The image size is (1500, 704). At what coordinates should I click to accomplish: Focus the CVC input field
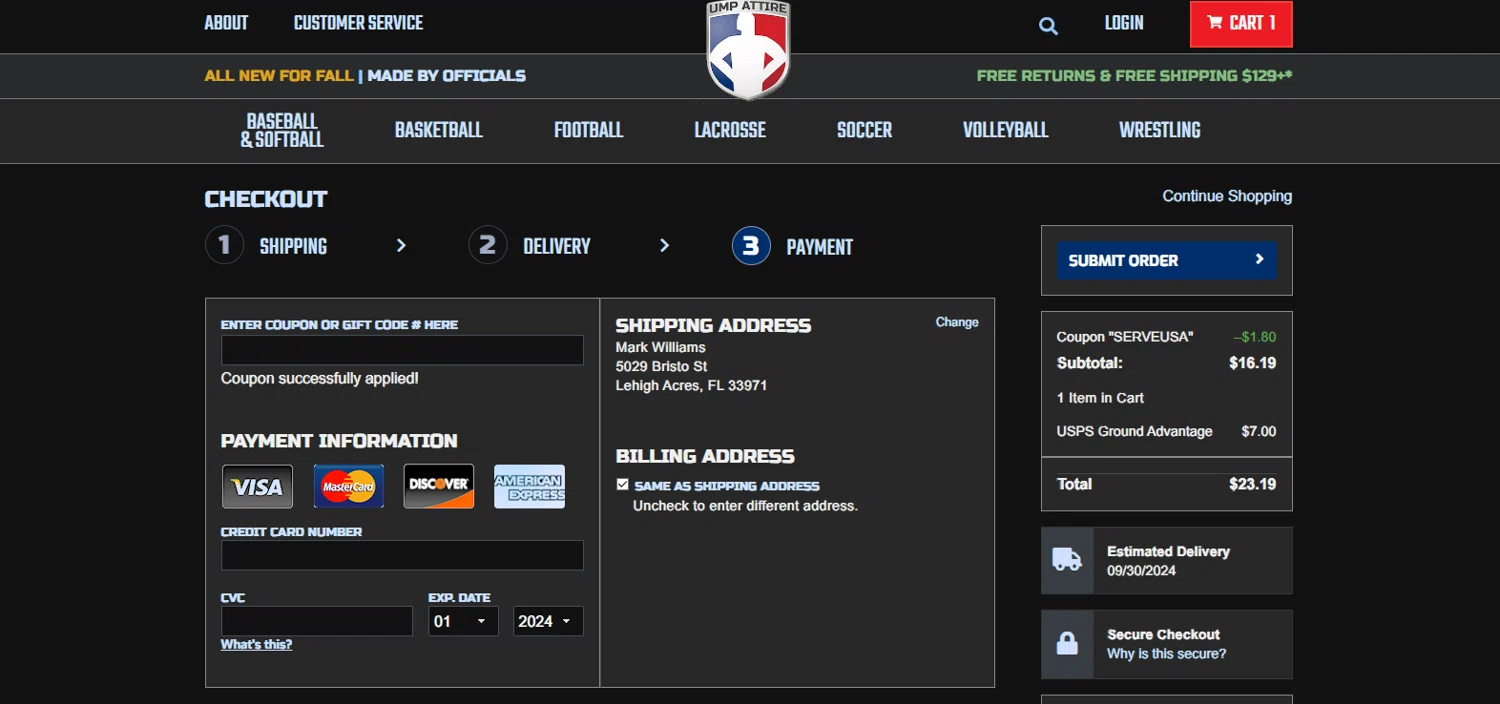coord(317,621)
